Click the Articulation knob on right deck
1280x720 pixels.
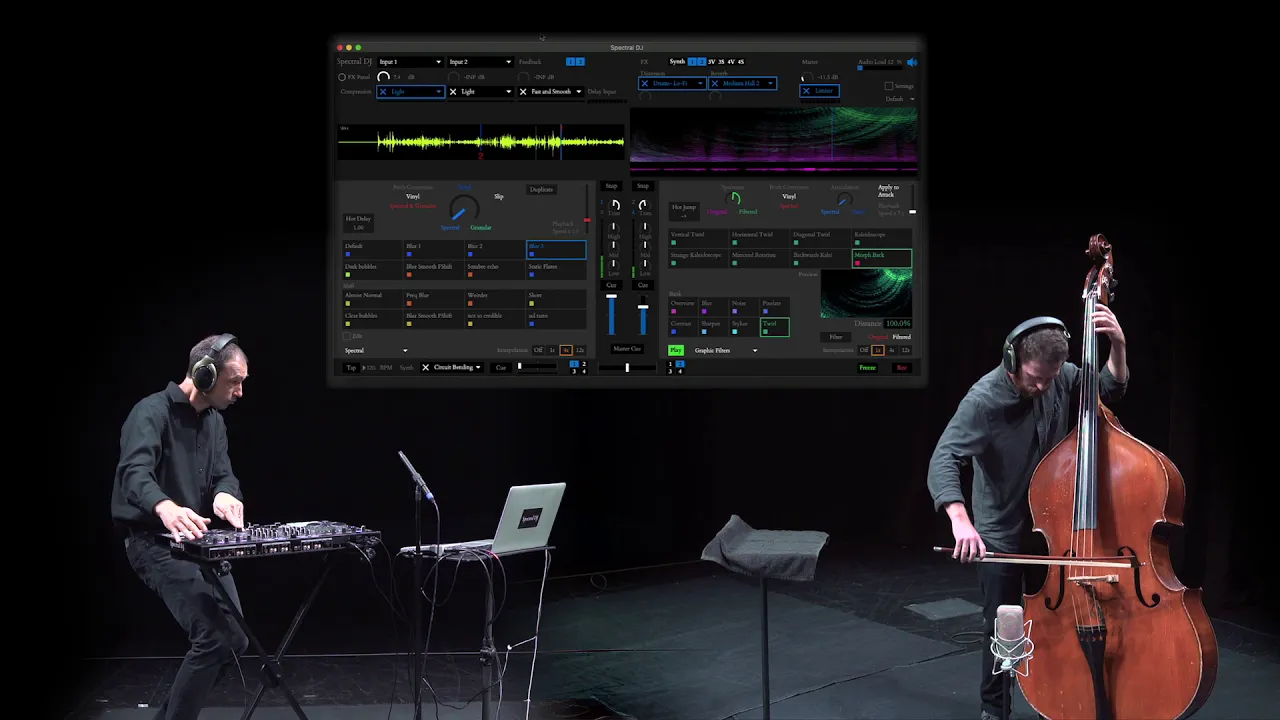[x=845, y=199]
